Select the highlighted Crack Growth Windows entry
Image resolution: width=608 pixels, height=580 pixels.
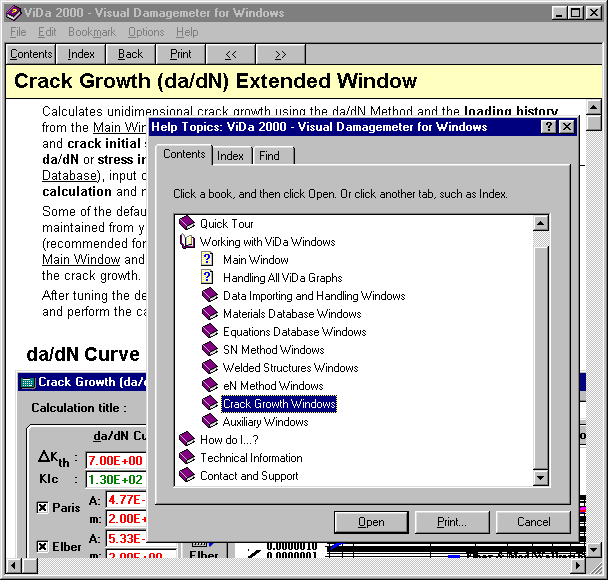(x=279, y=404)
